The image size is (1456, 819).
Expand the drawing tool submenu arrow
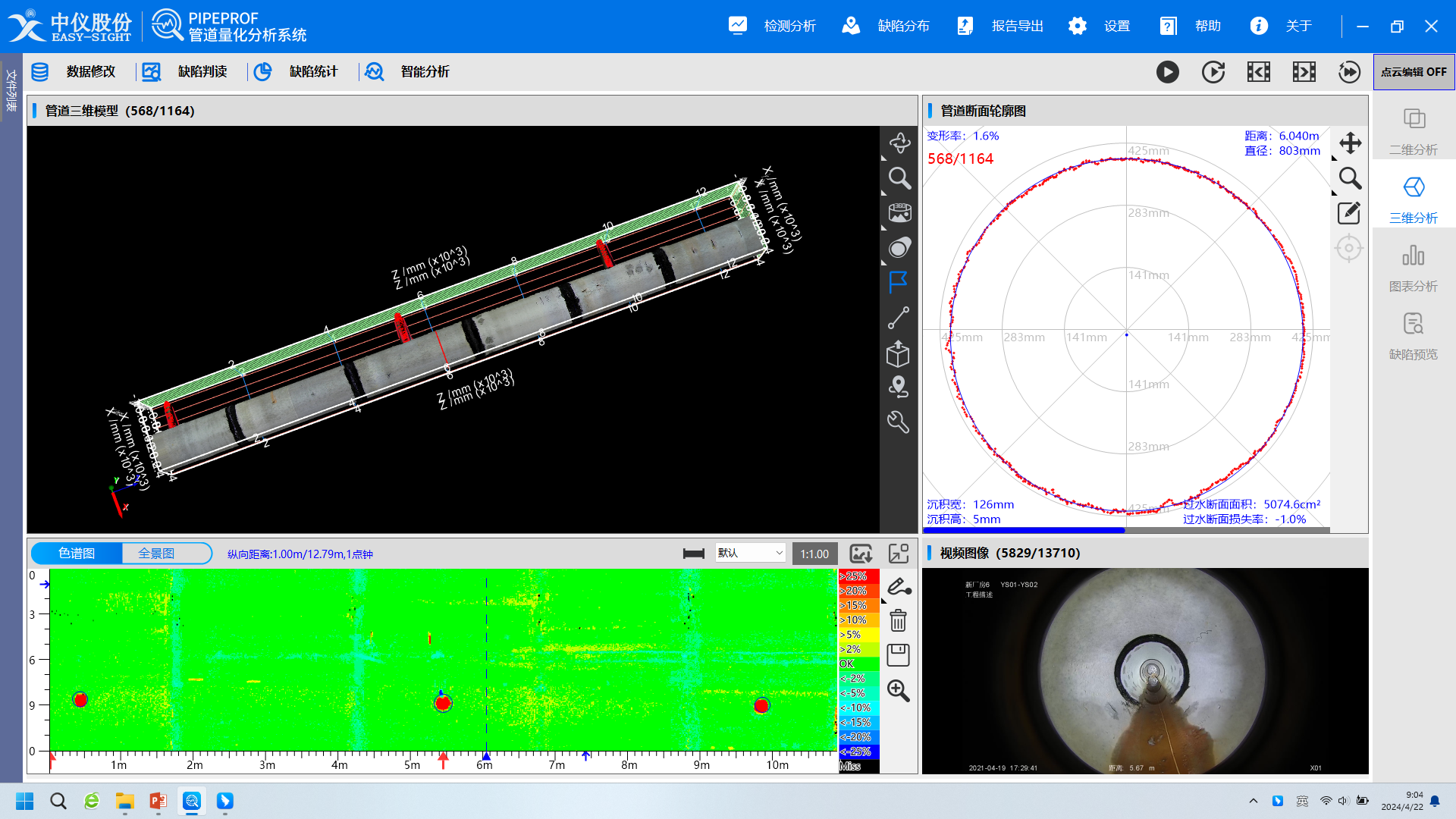(x=884, y=600)
